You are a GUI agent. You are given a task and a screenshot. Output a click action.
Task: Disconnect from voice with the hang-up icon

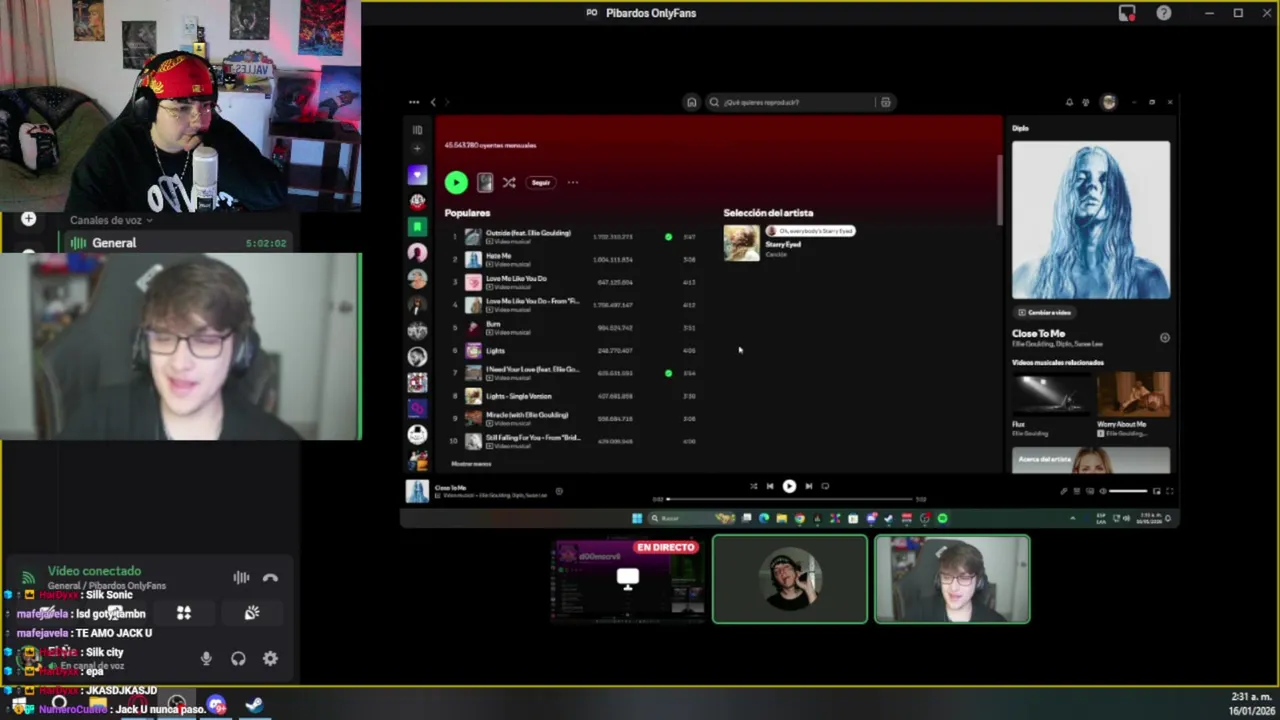[270, 577]
